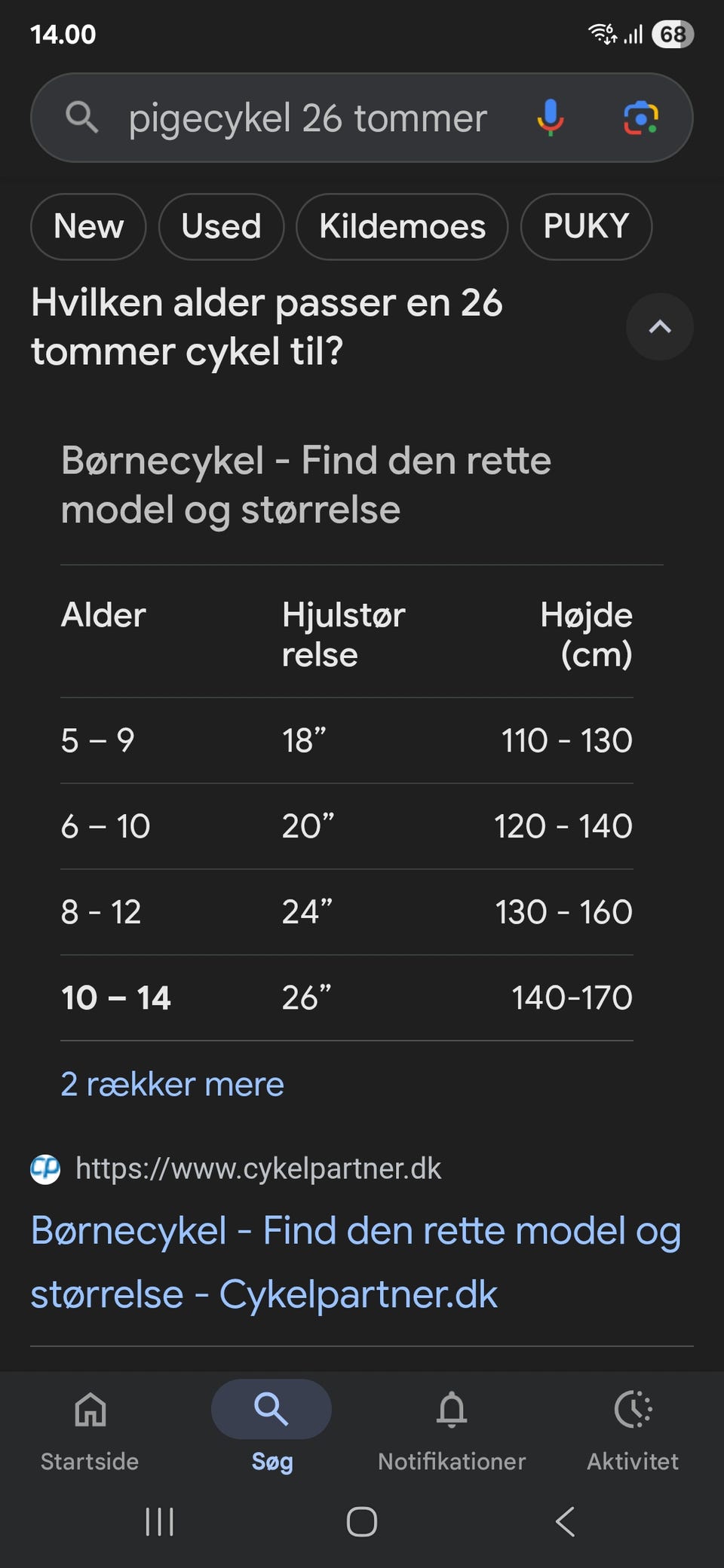Tap the Cykelpartner site favicon
Viewport: 724px width, 1568px height.
[45, 1168]
